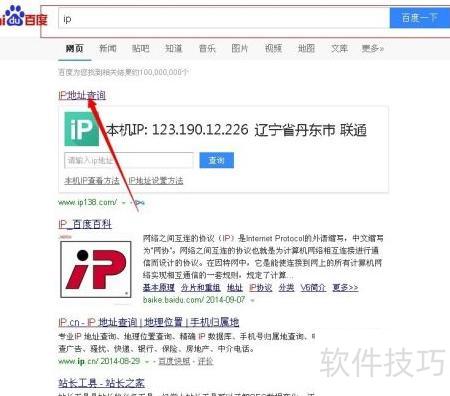Open the 图片 tab

(240, 48)
